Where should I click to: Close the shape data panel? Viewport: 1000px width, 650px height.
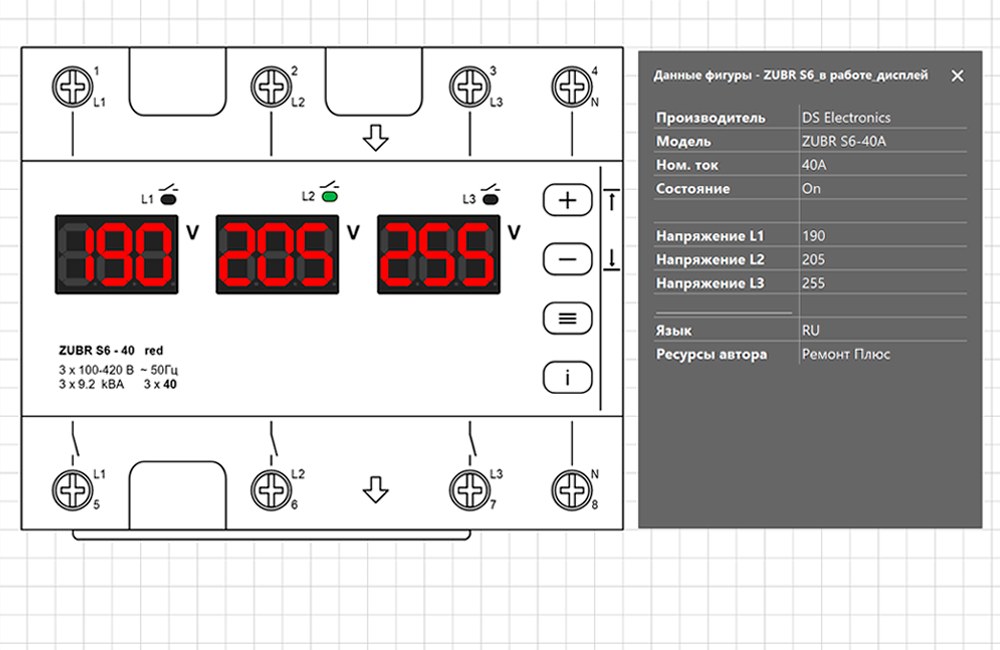(x=957, y=76)
